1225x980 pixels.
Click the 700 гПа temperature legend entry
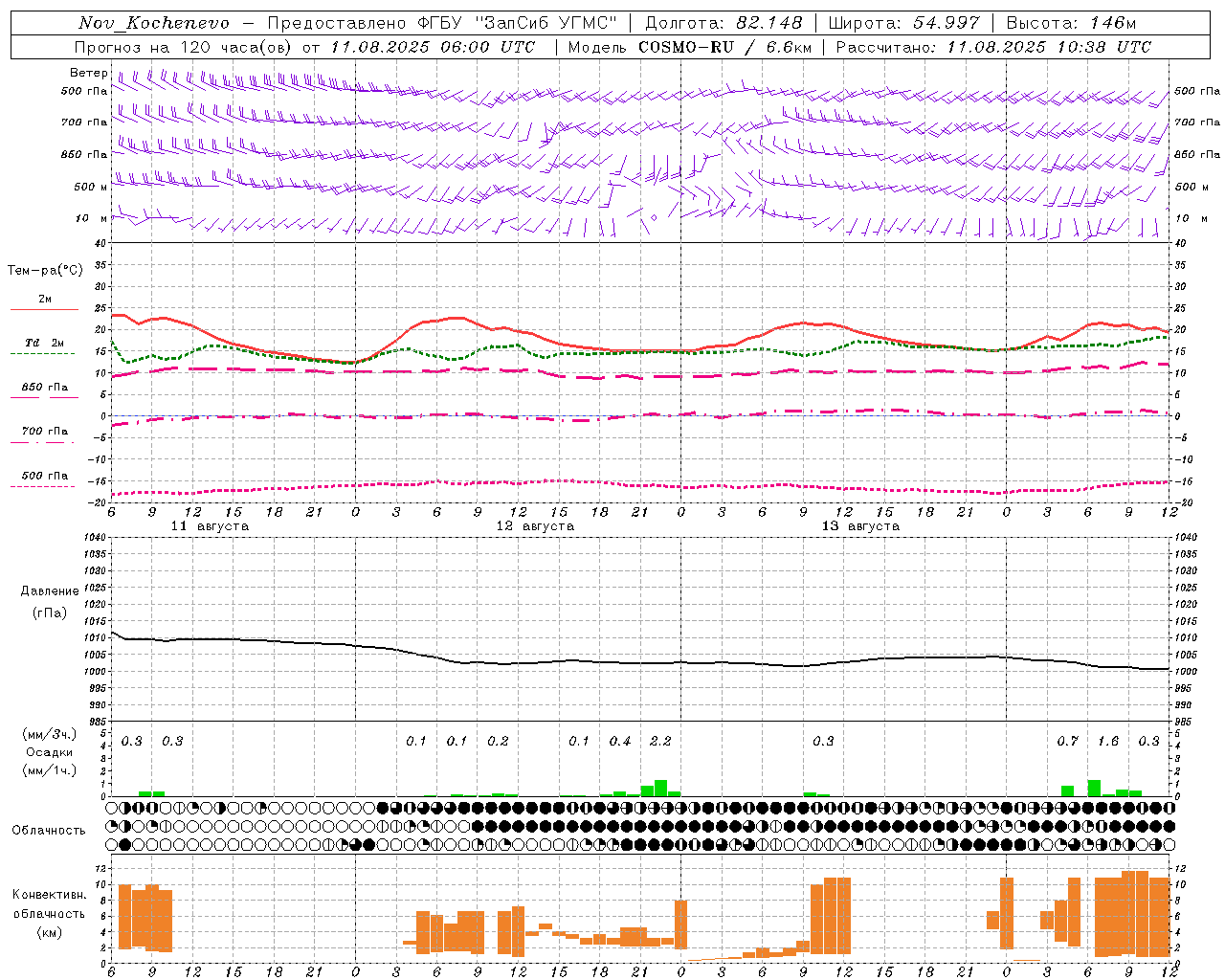tap(44, 431)
